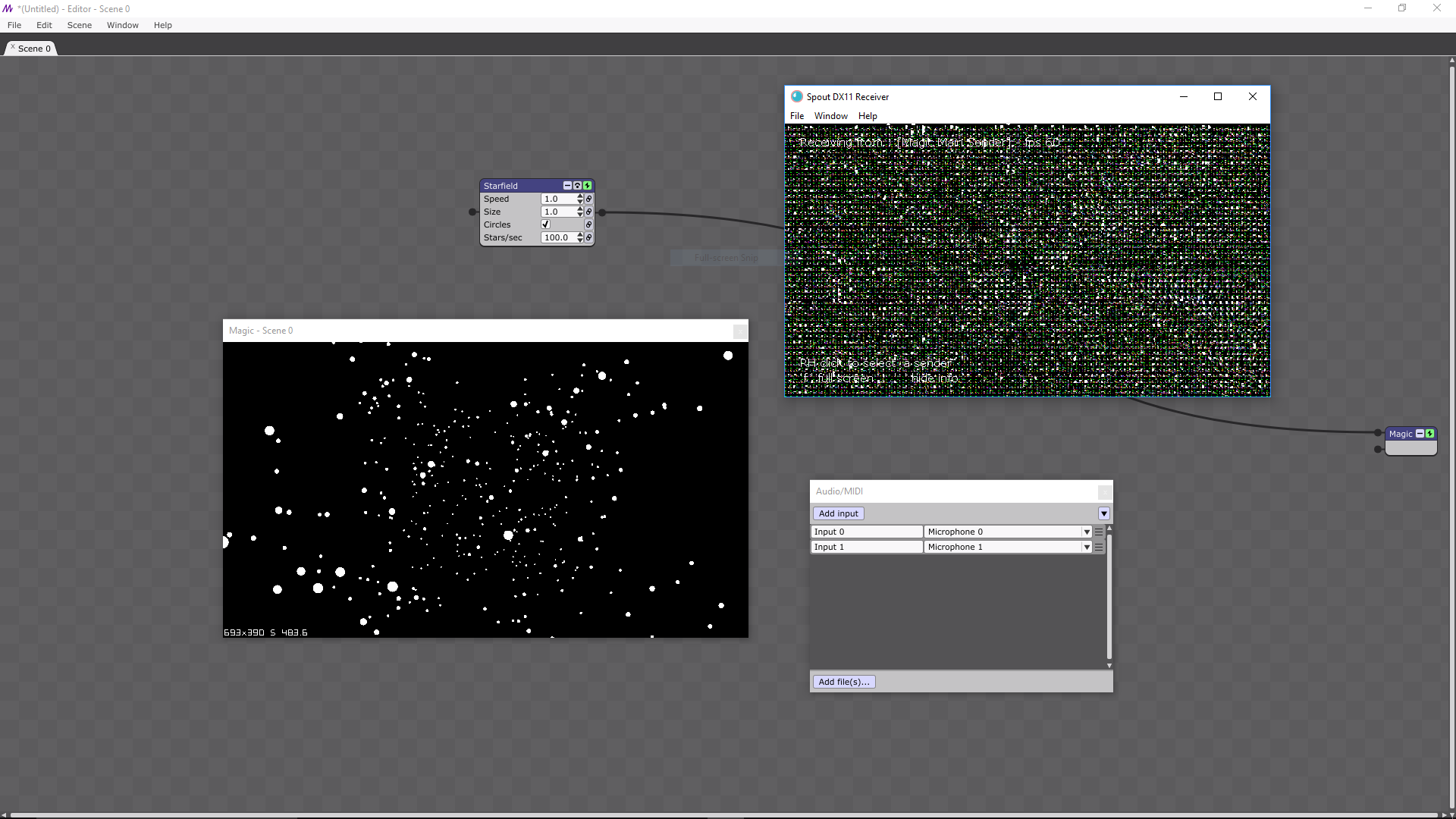Minimize the Spout DX11 Receiver window

coord(1183,96)
